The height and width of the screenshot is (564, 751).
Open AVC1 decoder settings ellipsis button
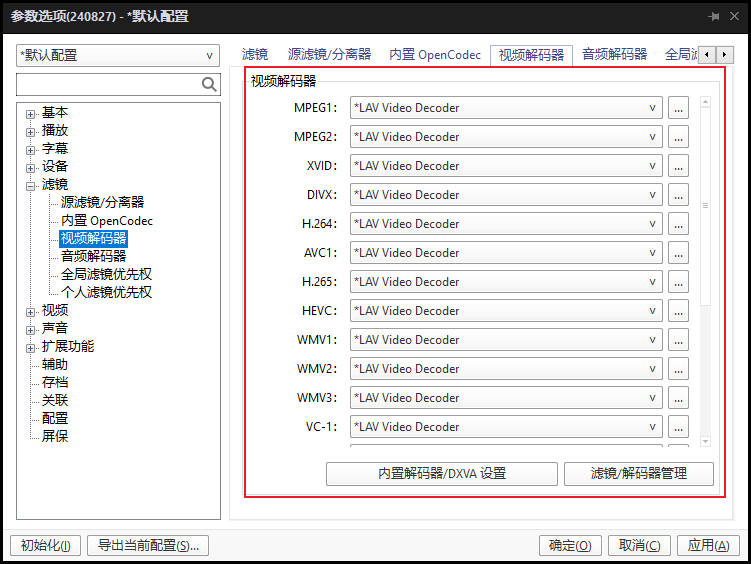[x=678, y=253]
